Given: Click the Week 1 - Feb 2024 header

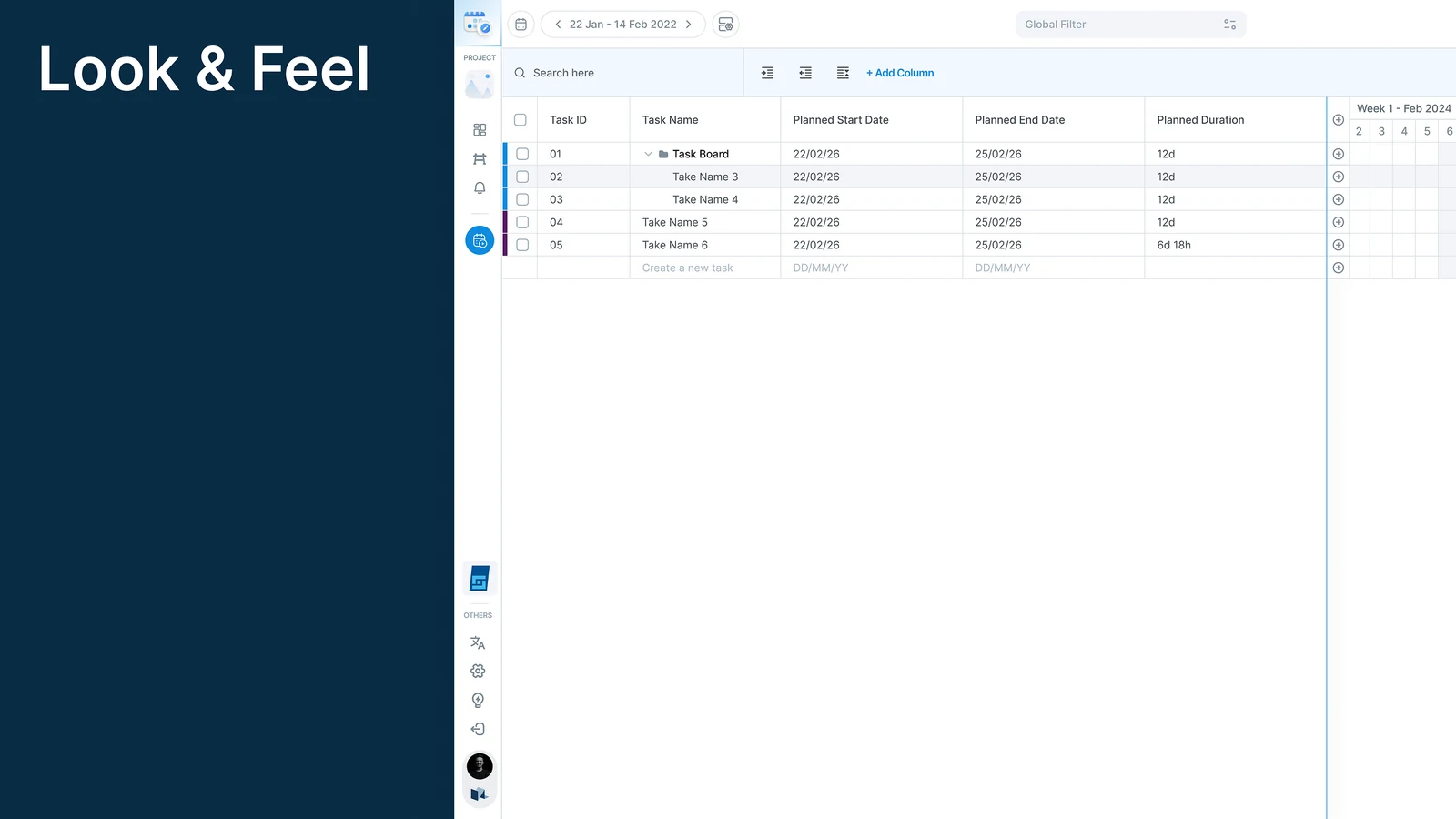Looking at the screenshot, I should (1403, 108).
